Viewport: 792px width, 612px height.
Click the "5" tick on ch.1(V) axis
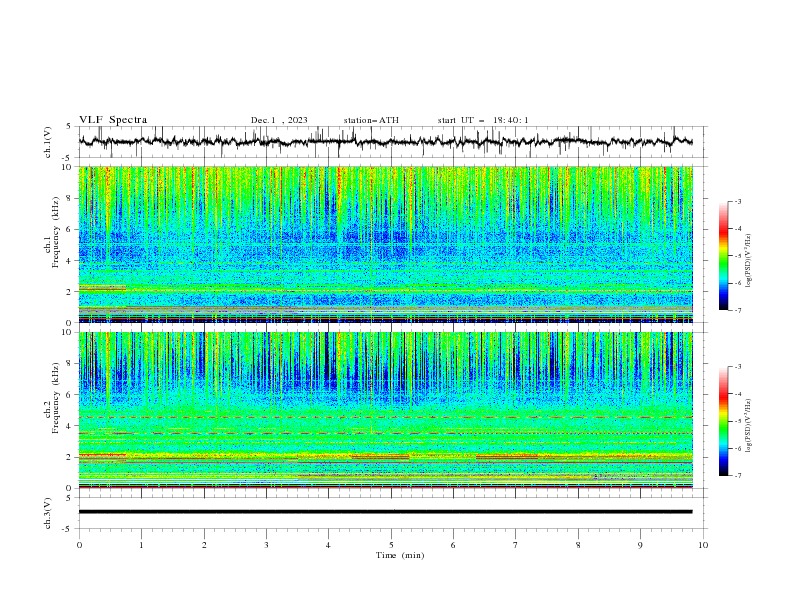click(x=69, y=127)
